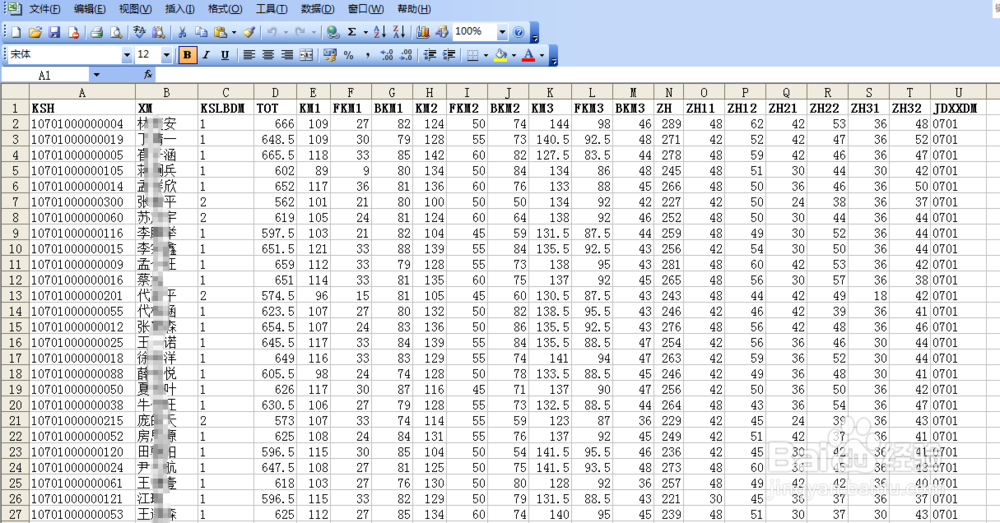1000x523 pixels.
Task: Copy the selected cells
Action: (201, 32)
